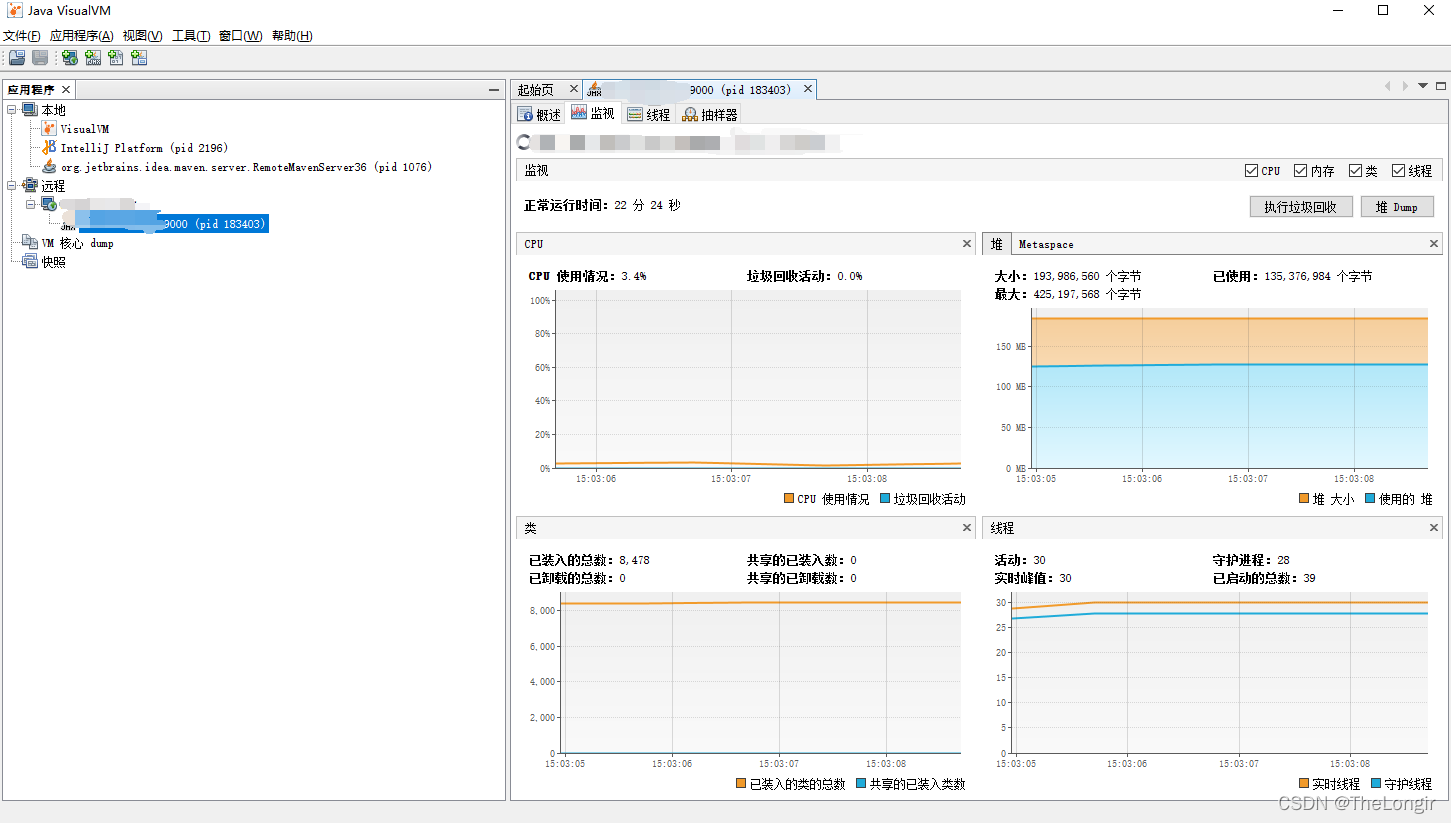The height and width of the screenshot is (823, 1451).
Task: Uncheck the CPU checkbox
Action: pyautogui.click(x=1251, y=171)
